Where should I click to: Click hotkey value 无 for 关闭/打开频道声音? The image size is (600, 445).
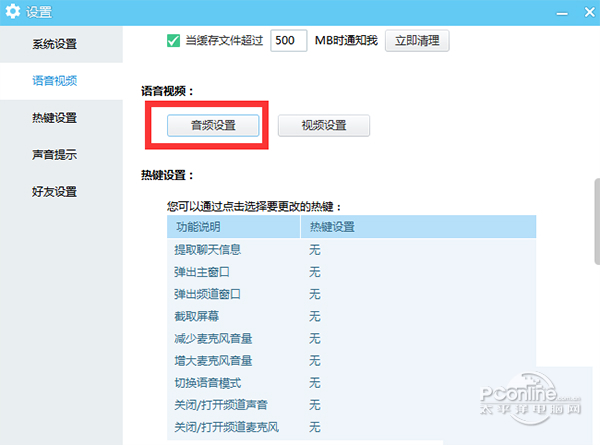315,405
